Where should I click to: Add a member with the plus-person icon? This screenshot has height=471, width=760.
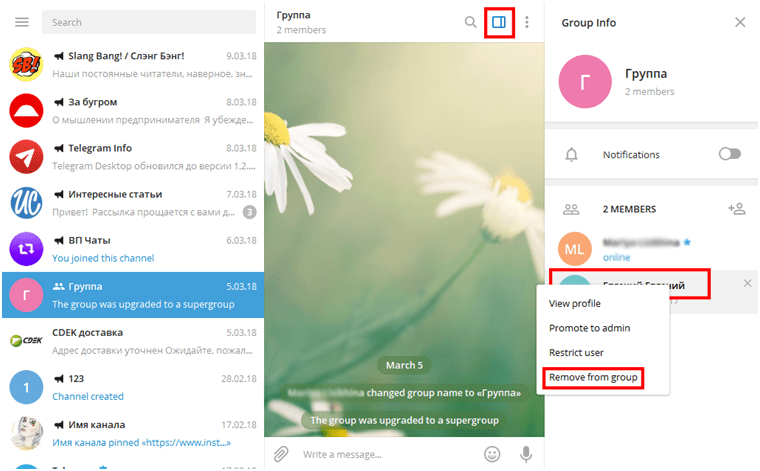point(737,209)
